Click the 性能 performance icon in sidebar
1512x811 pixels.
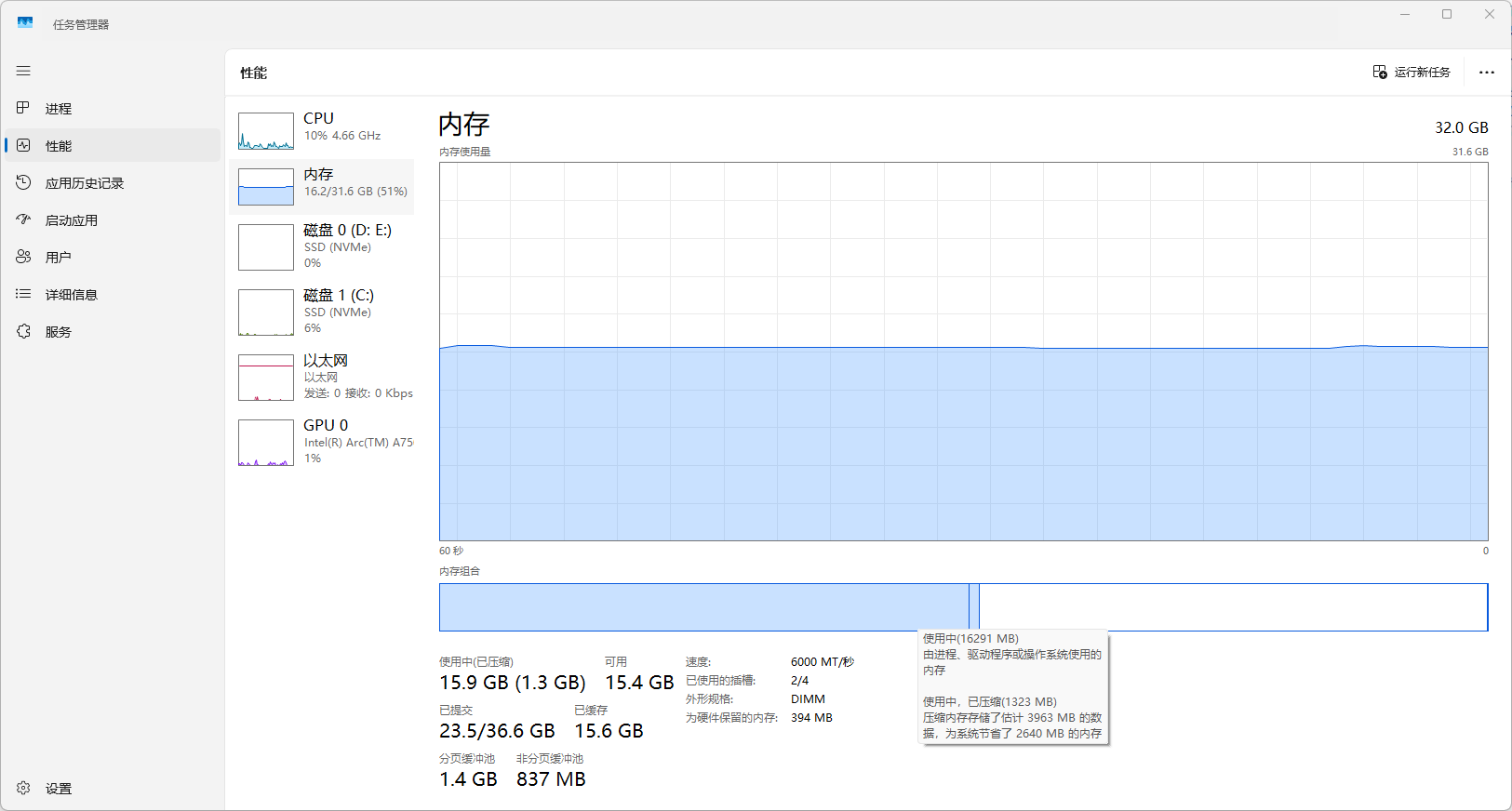pyautogui.click(x=23, y=145)
